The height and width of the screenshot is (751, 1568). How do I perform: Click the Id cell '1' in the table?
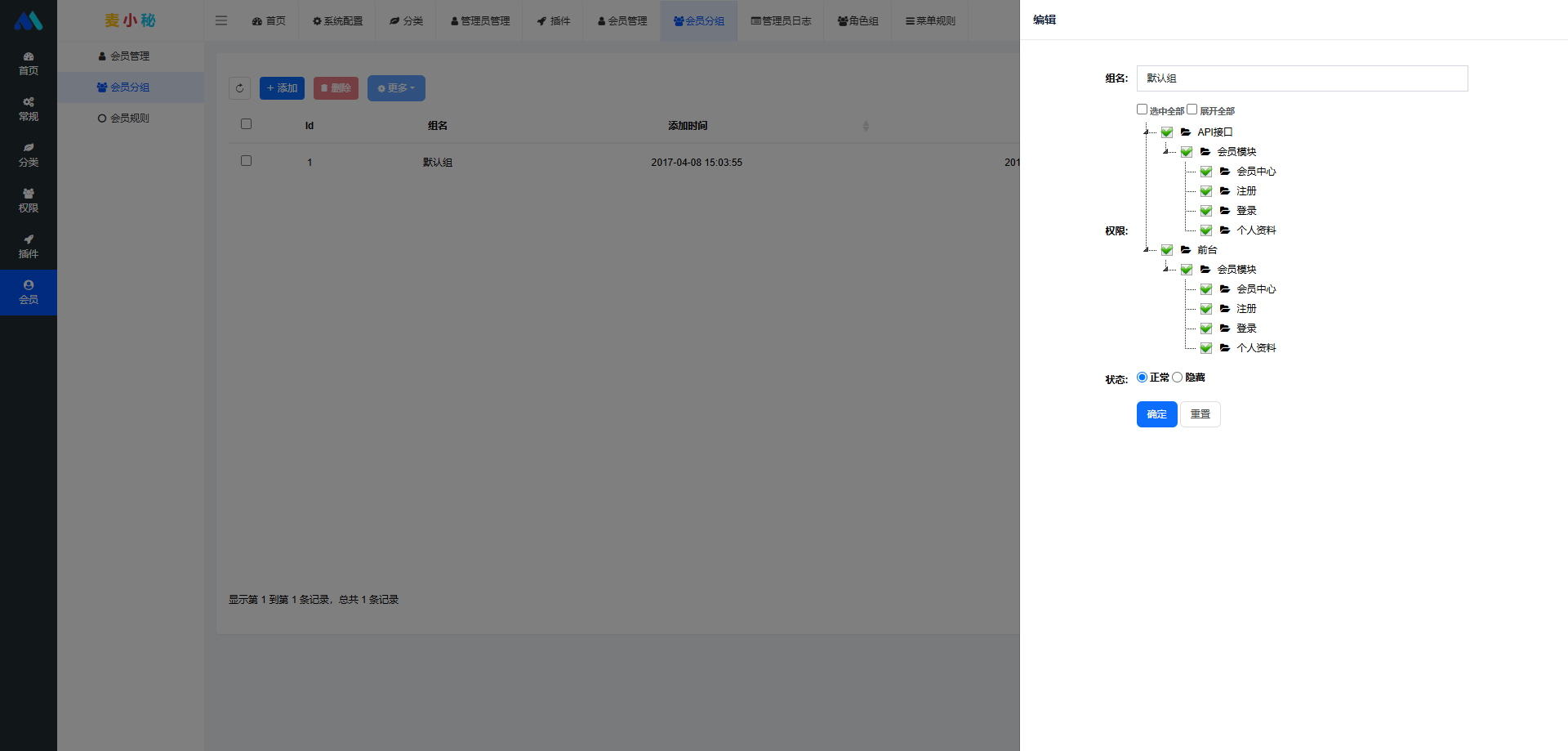(x=310, y=163)
